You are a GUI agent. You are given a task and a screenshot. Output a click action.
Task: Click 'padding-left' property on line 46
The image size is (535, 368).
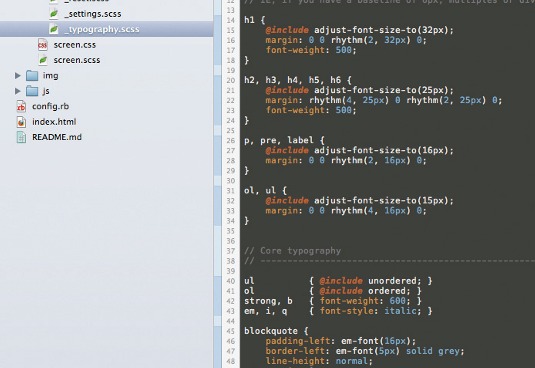click(298, 341)
